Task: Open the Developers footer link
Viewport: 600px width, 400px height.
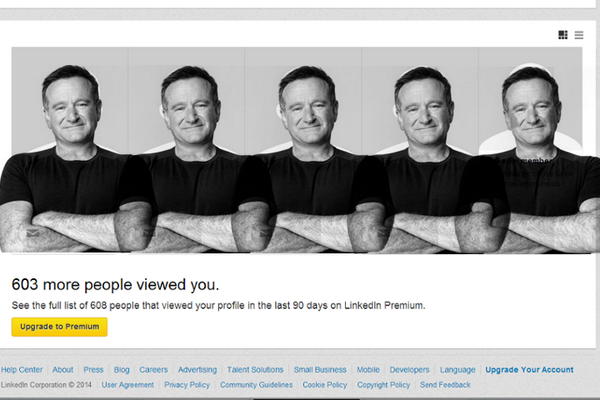Action: (x=409, y=370)
